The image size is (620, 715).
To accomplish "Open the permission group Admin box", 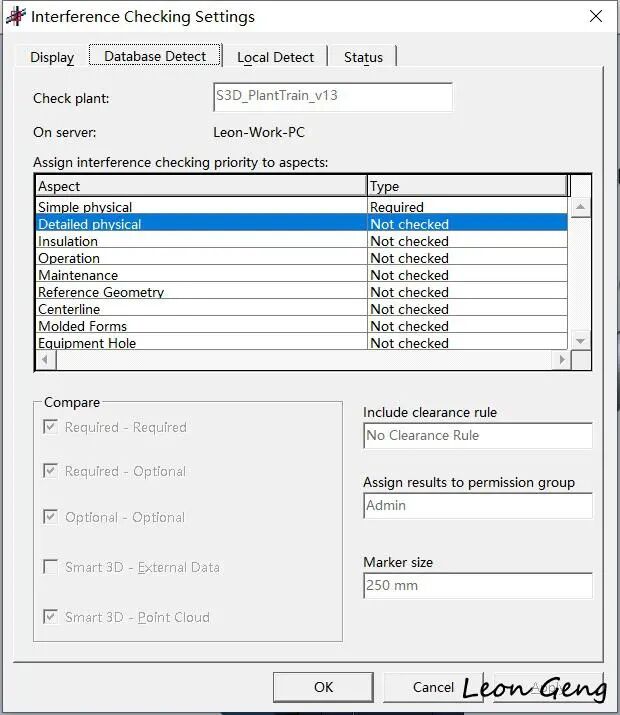I will pos(478,505).
